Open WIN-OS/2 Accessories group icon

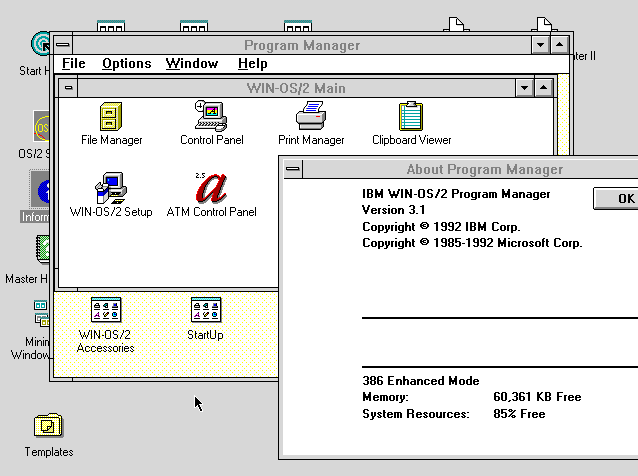point(105,311)
